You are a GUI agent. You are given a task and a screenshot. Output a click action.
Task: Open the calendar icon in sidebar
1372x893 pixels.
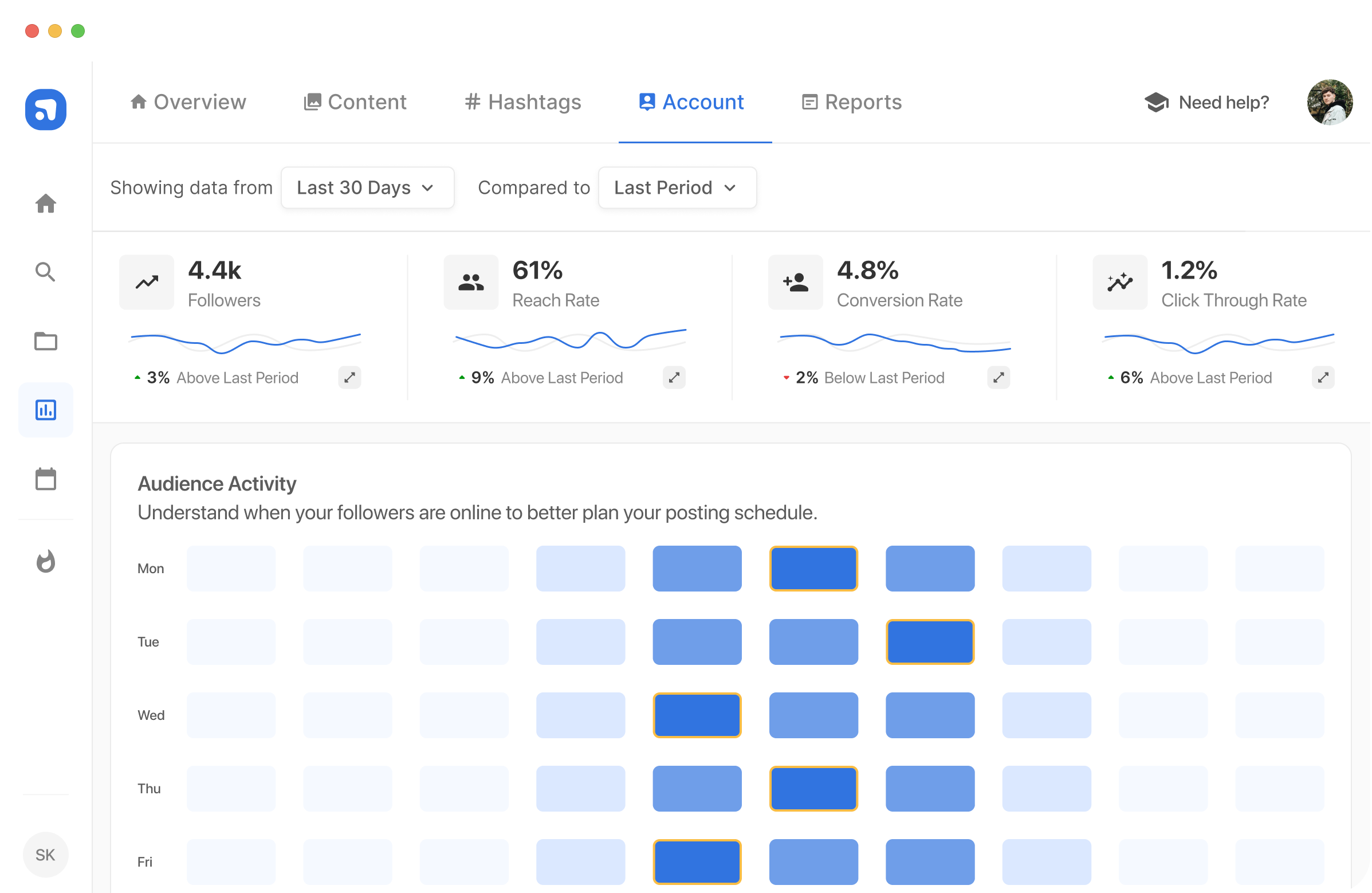click(45, 479)
